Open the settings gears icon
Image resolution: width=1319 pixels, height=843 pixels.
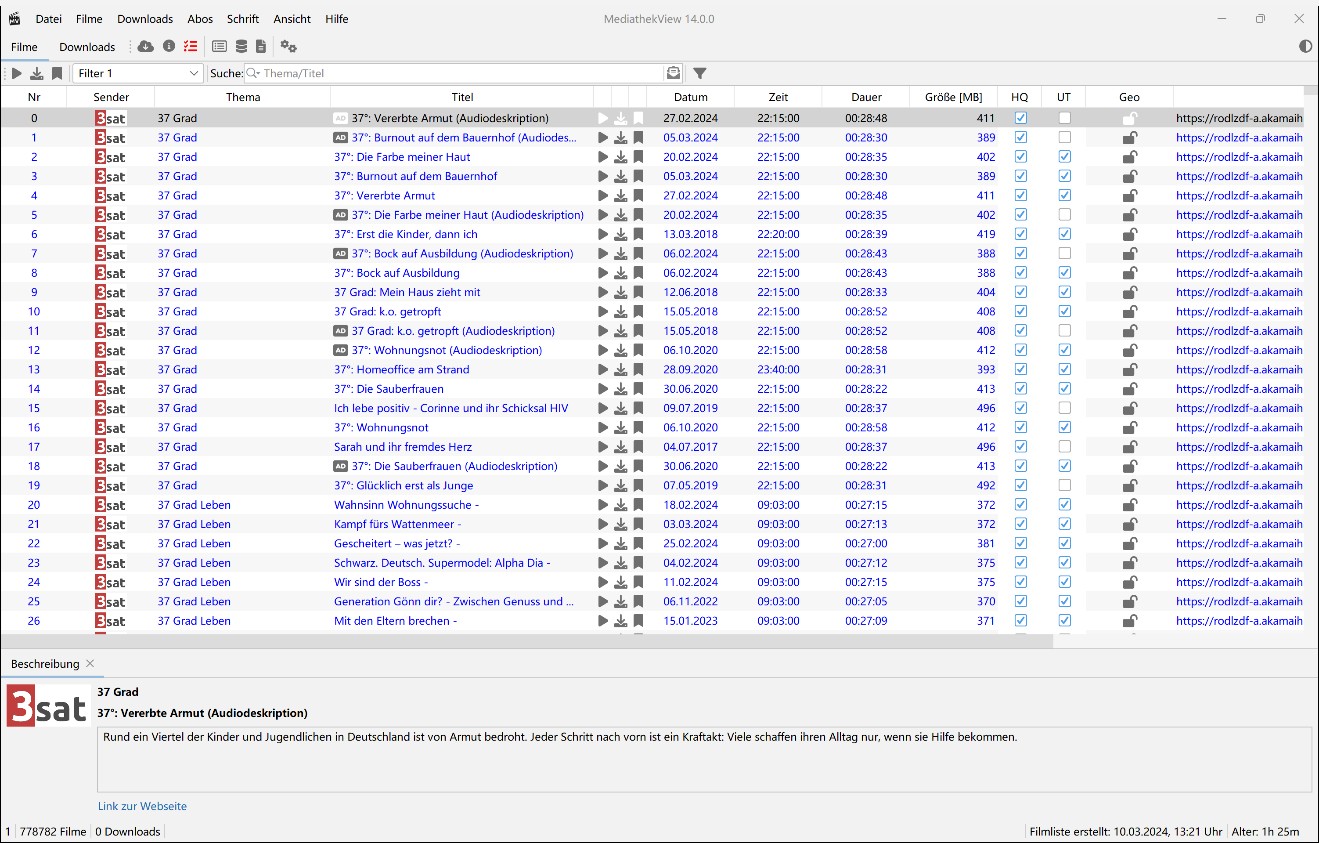[289, 46]
